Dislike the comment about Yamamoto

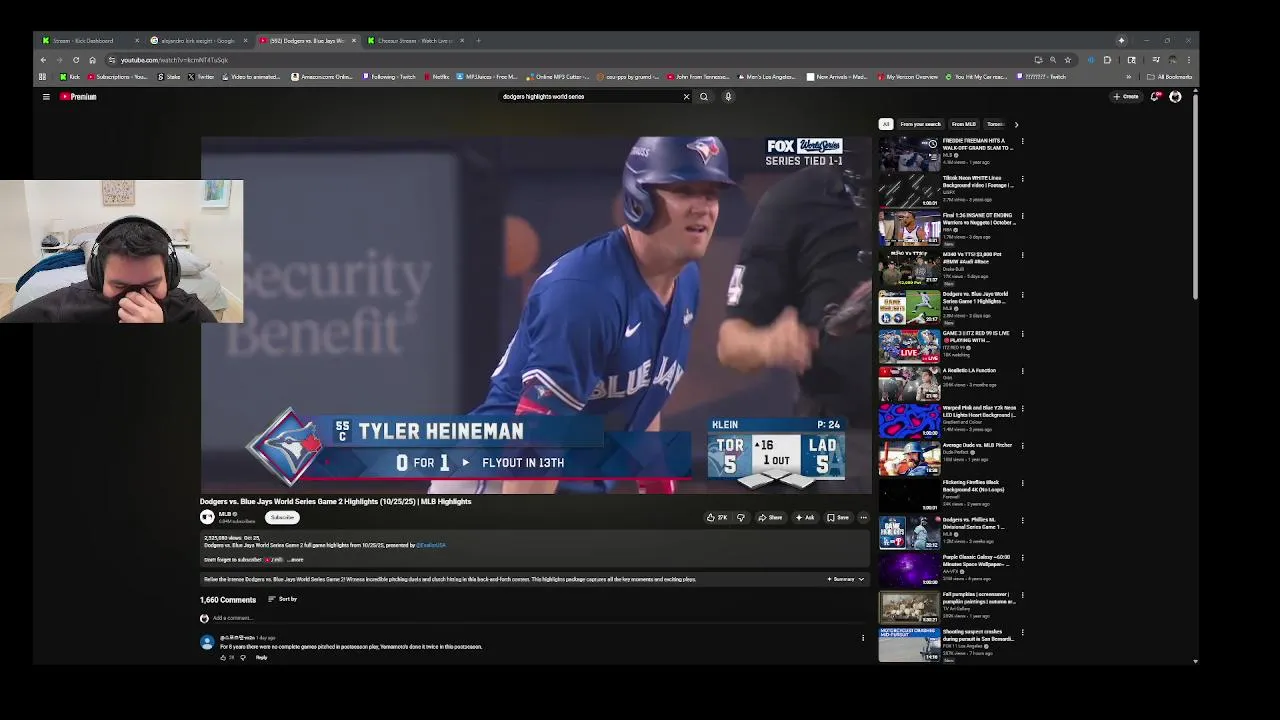pos(242,657)
